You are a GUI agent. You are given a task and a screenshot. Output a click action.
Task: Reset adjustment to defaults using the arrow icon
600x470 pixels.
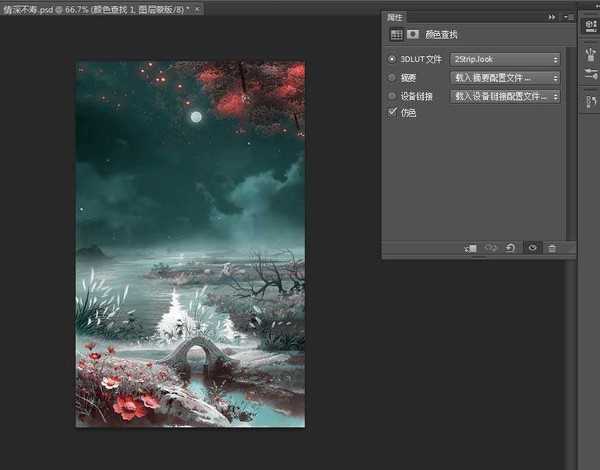point(511,247)
